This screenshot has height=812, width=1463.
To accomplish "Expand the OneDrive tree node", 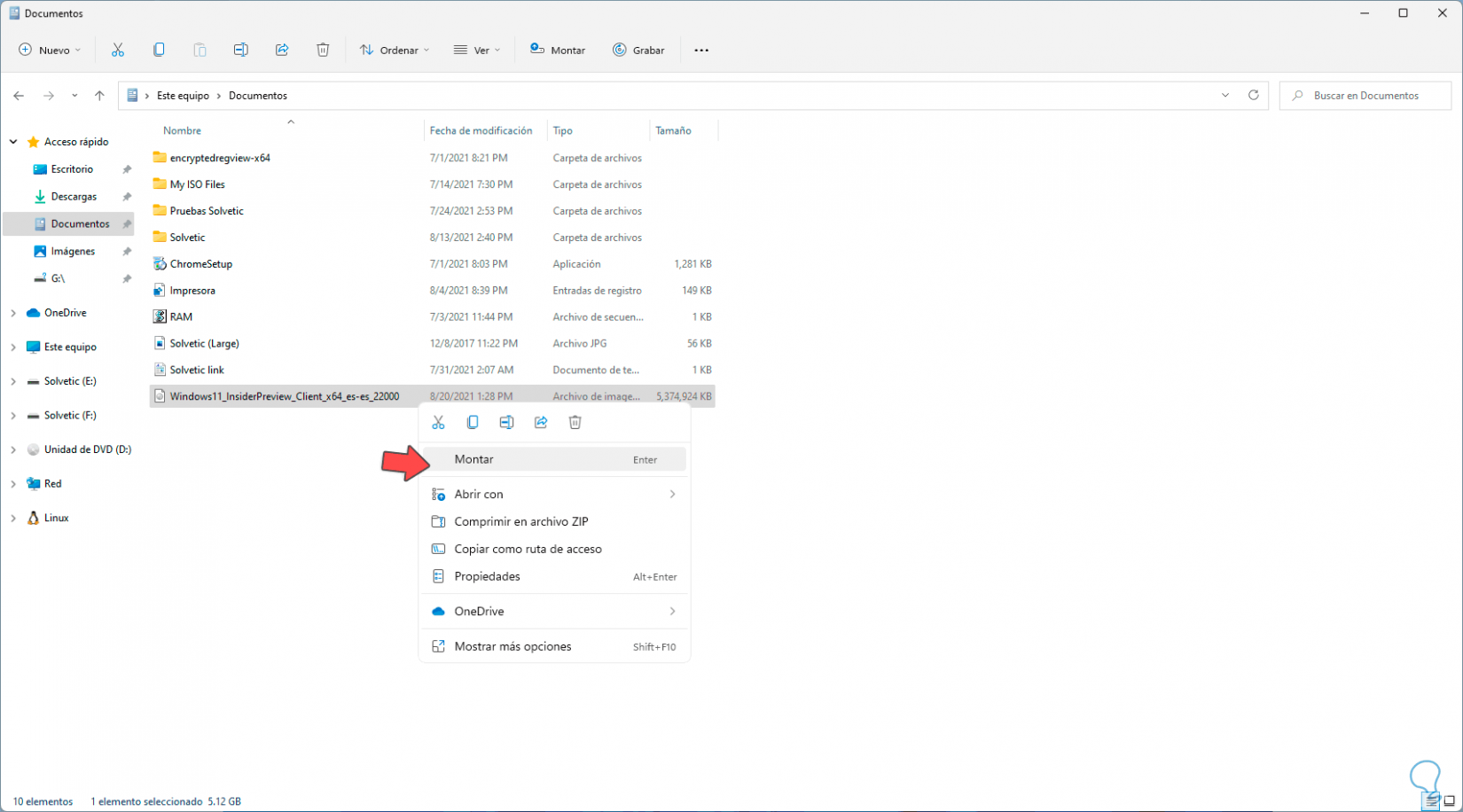I will pyautogui.click(x=13, y=313).
